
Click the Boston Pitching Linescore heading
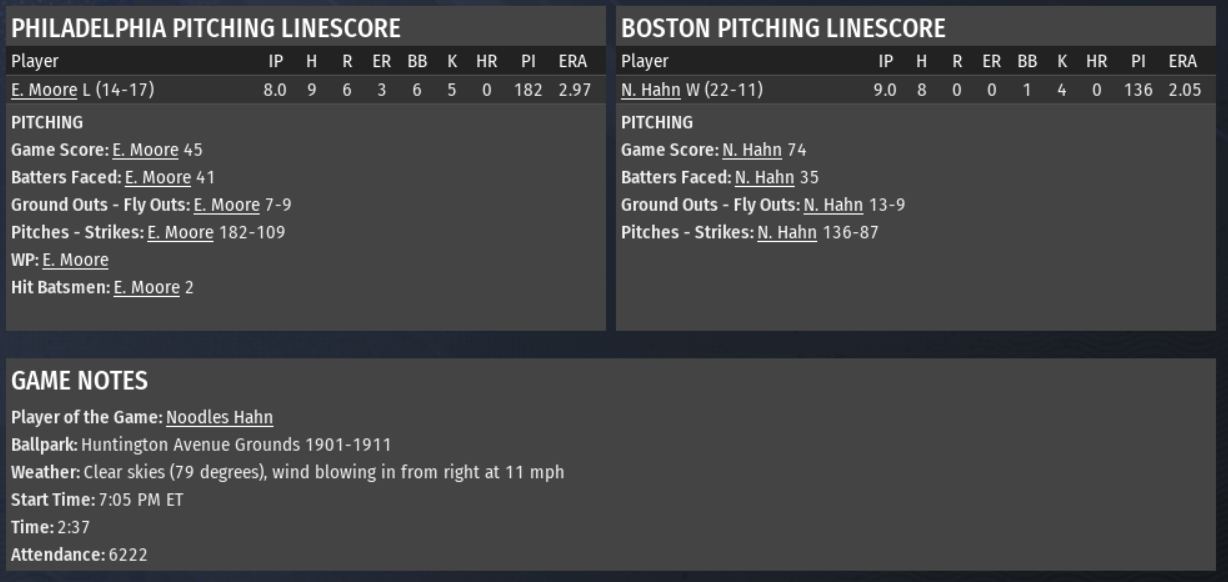(783, 28)
